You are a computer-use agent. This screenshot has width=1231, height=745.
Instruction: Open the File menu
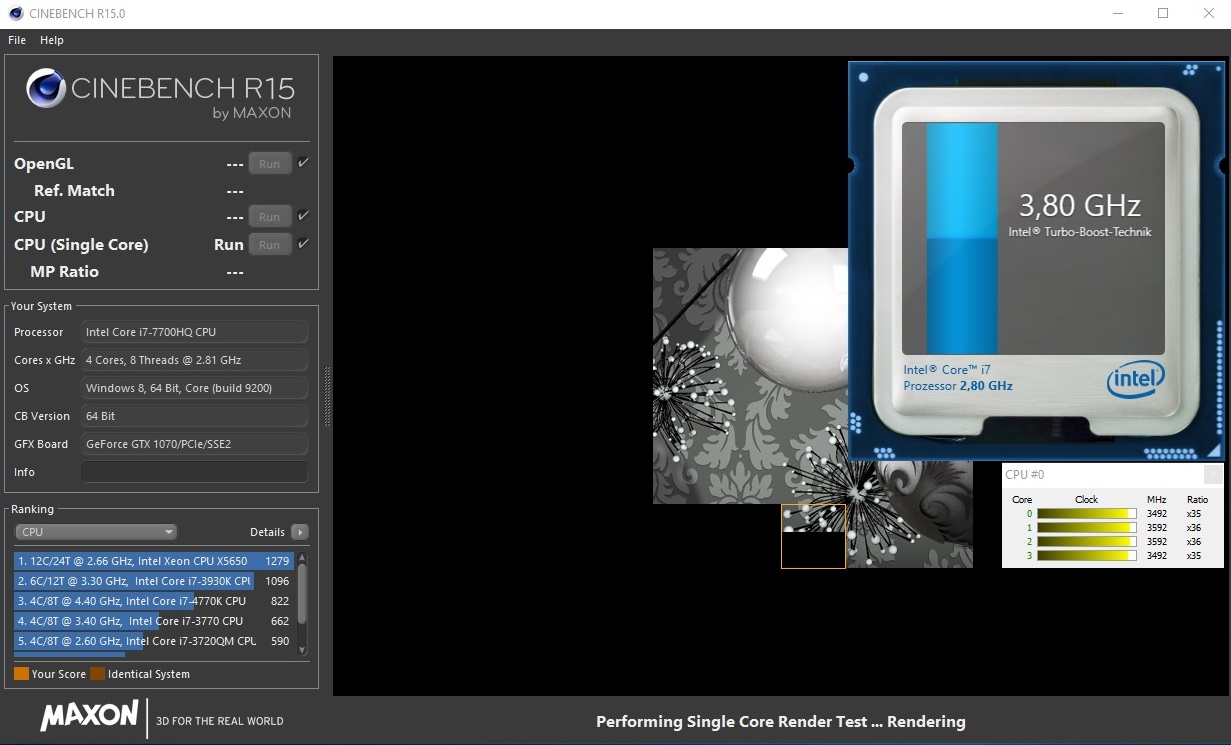17,40
